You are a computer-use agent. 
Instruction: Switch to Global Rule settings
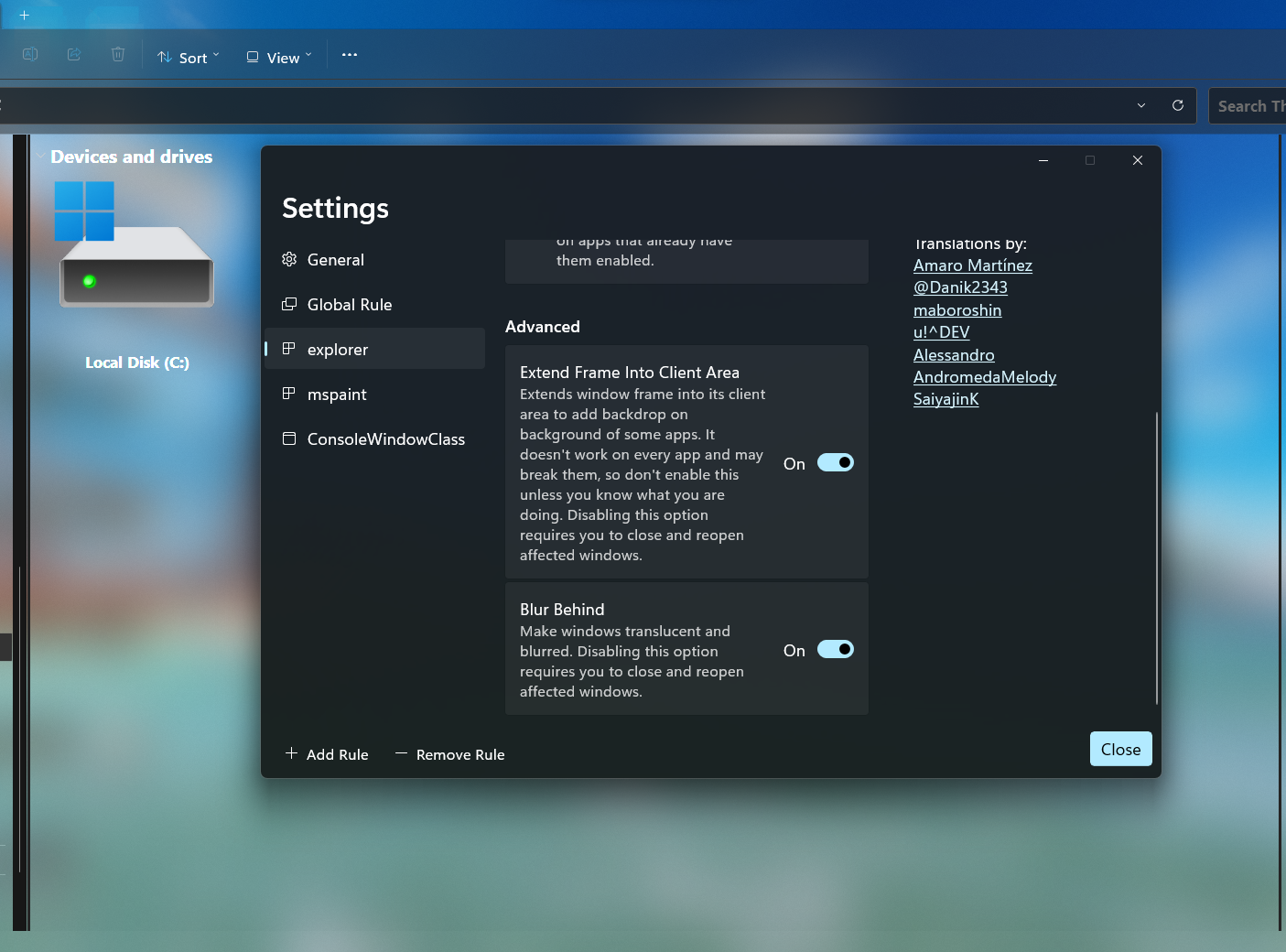tap(350, 304)
